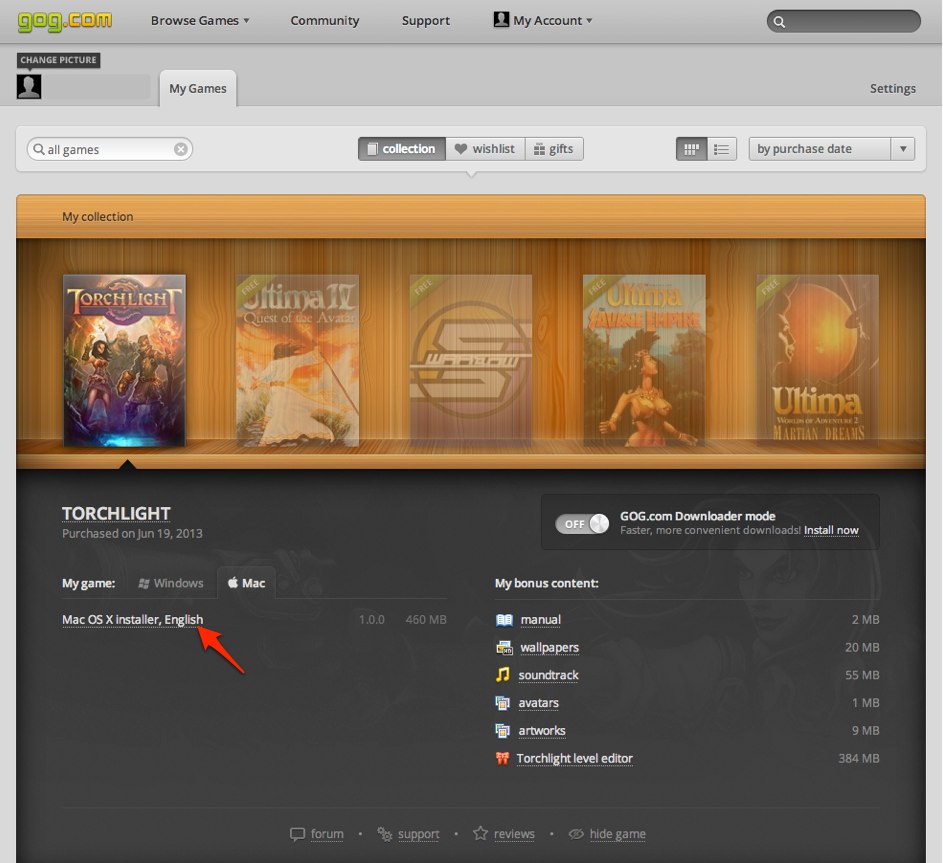Click the artworks icon

[503, 730]
